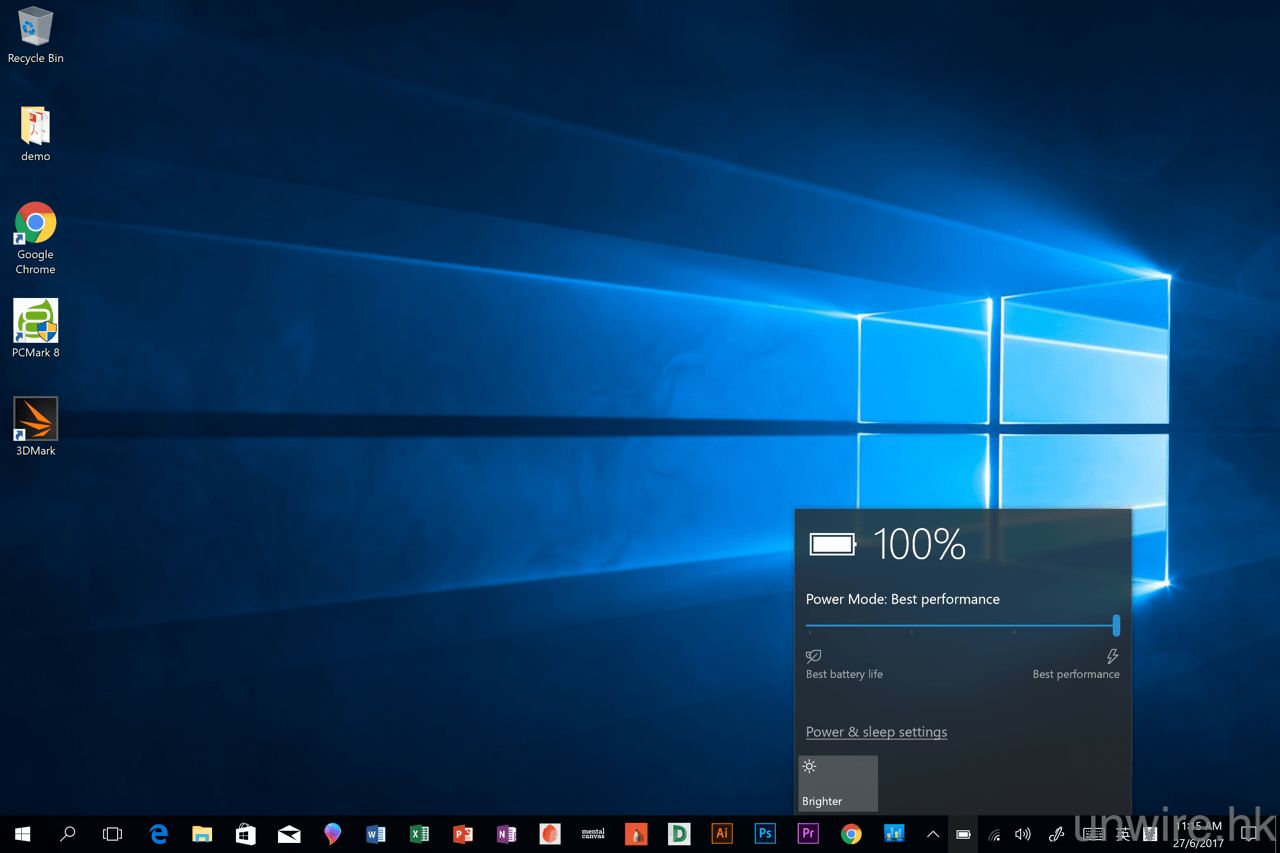
Task: Set power slider to Best battery life
Action: coord(808,627)
